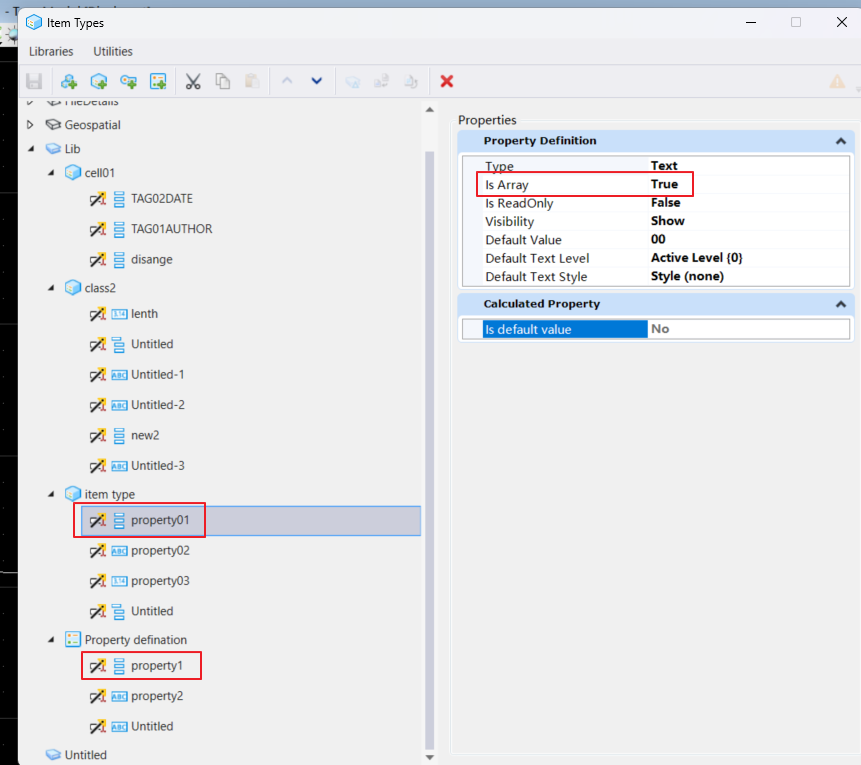Click the red Delete X icon
Image resolution: width=861 pixels, height=765 pixels.
tap(447, 82)
